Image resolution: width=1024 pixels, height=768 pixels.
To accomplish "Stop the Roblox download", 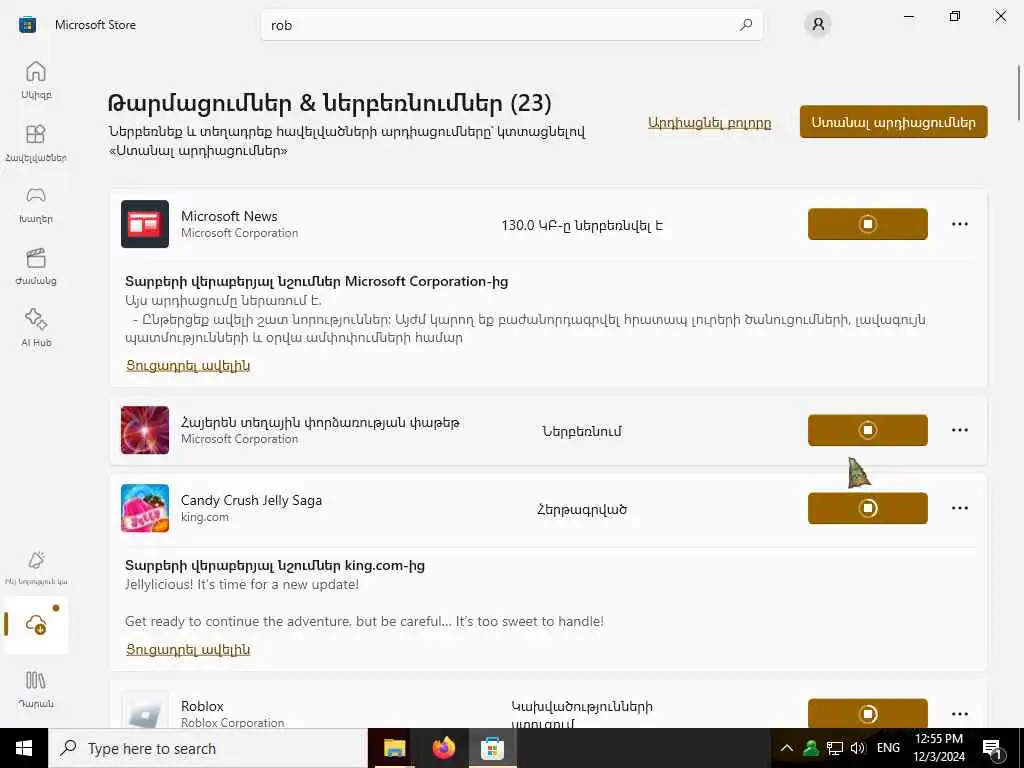I will pyautogui.click(x=867, y=713).
